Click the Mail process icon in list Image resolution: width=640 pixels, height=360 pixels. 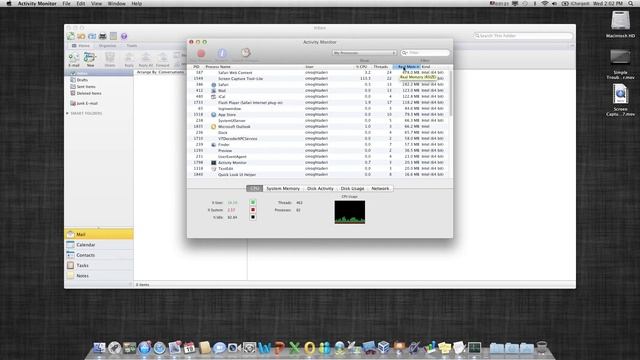(x=213, y=91)
